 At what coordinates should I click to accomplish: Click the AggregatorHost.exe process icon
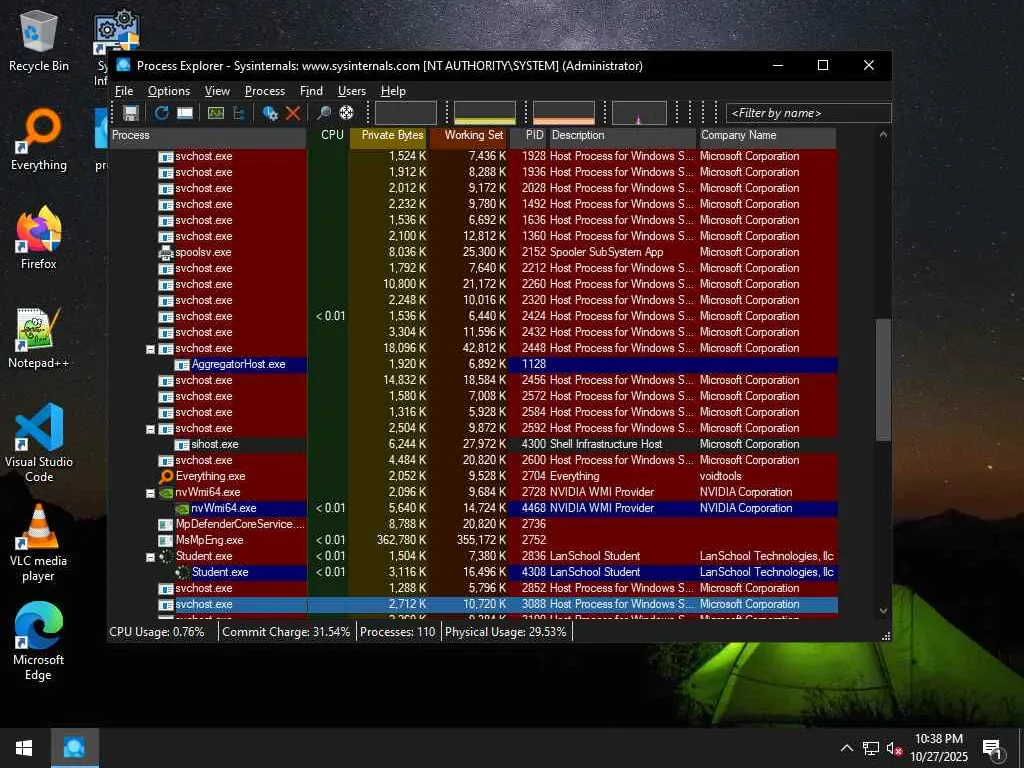point(182,364)
